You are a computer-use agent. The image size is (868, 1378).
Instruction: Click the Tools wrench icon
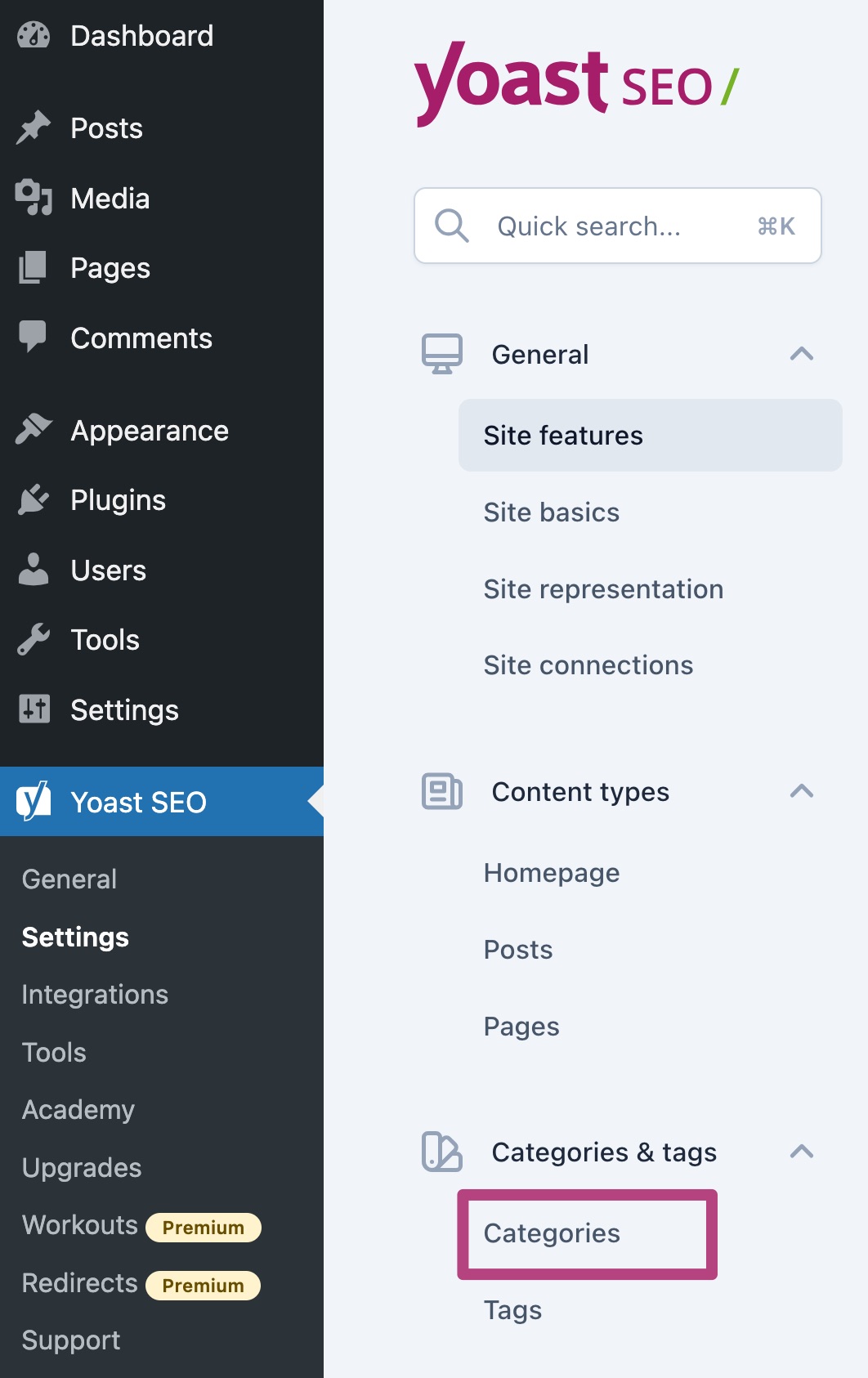[x=34, y=640]
